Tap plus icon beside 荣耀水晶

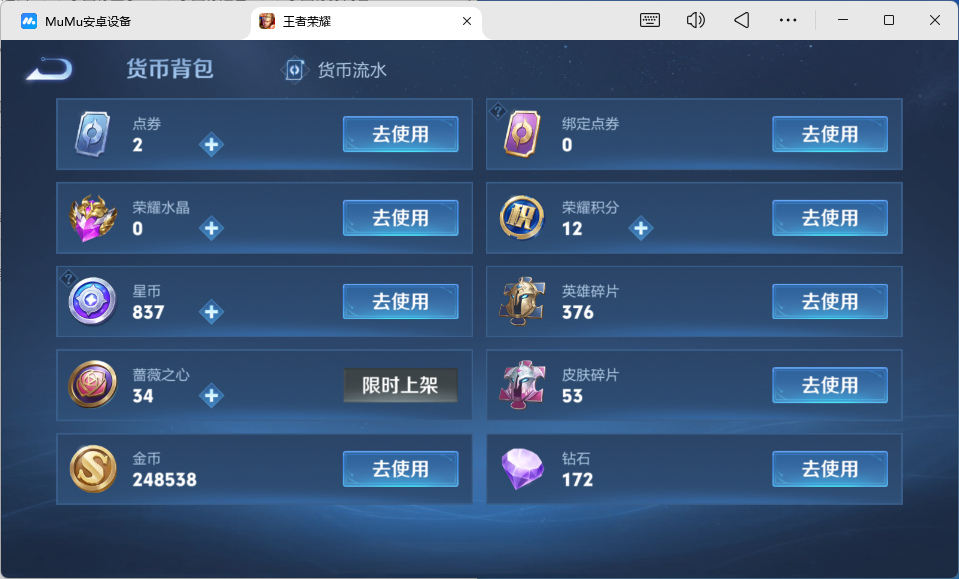211,229
